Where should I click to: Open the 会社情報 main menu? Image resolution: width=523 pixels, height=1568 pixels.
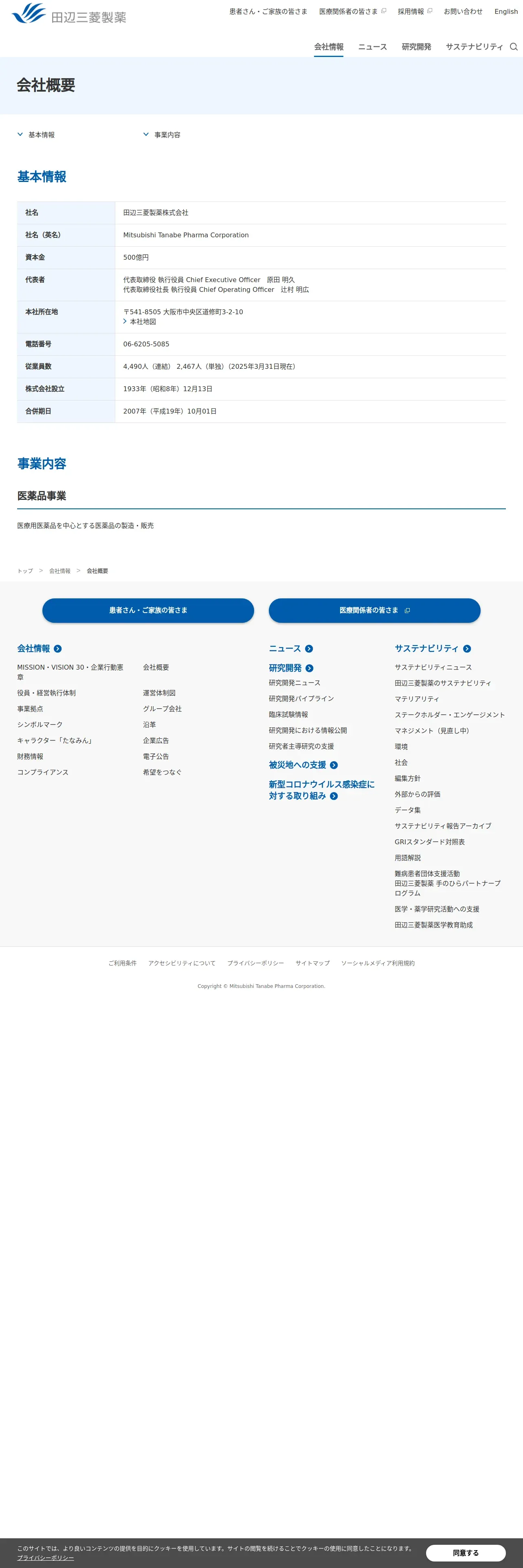[x=329, y=47]
